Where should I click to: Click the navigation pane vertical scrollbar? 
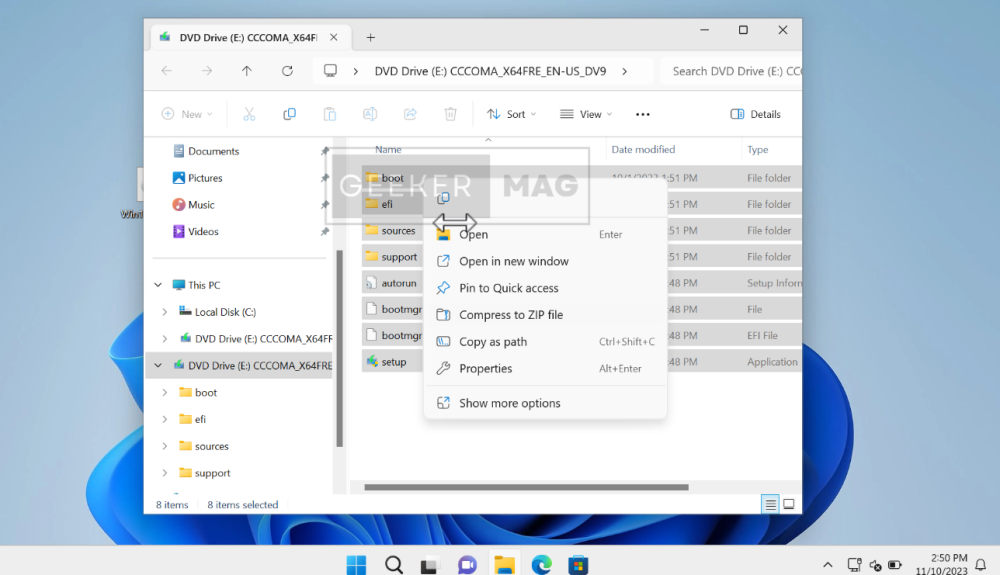coord(339,348)
